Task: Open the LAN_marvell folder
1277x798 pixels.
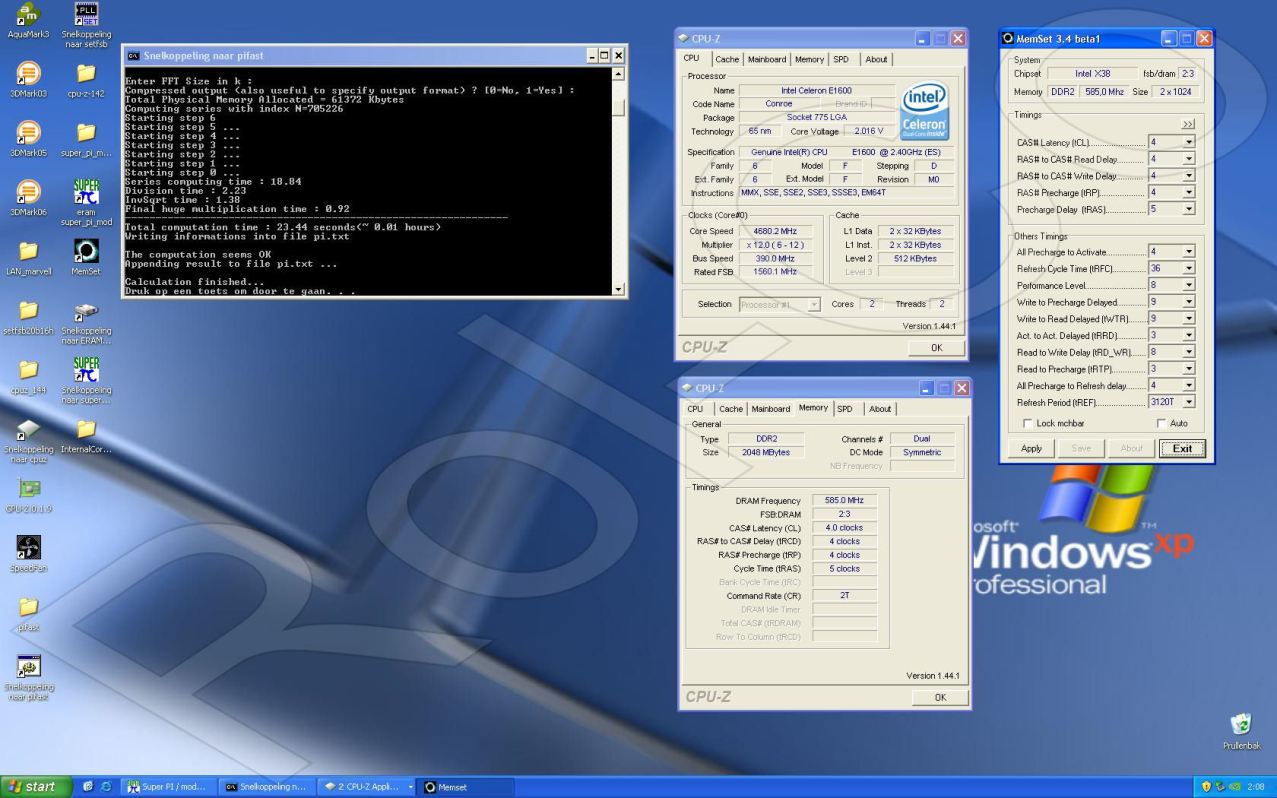Action: click(x=28, y=257)
